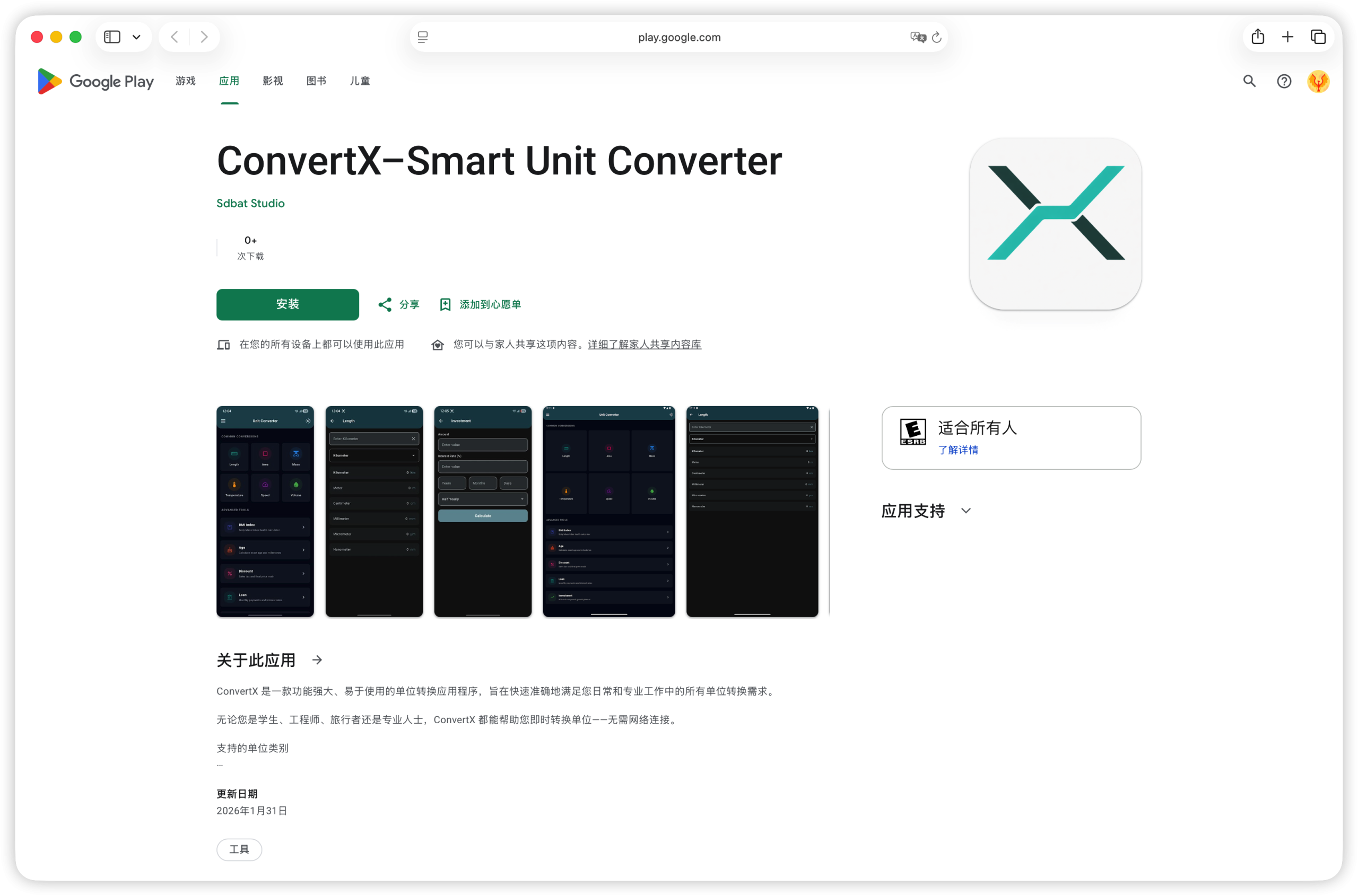Reload the page with the refresh icon

click(937, 37)
